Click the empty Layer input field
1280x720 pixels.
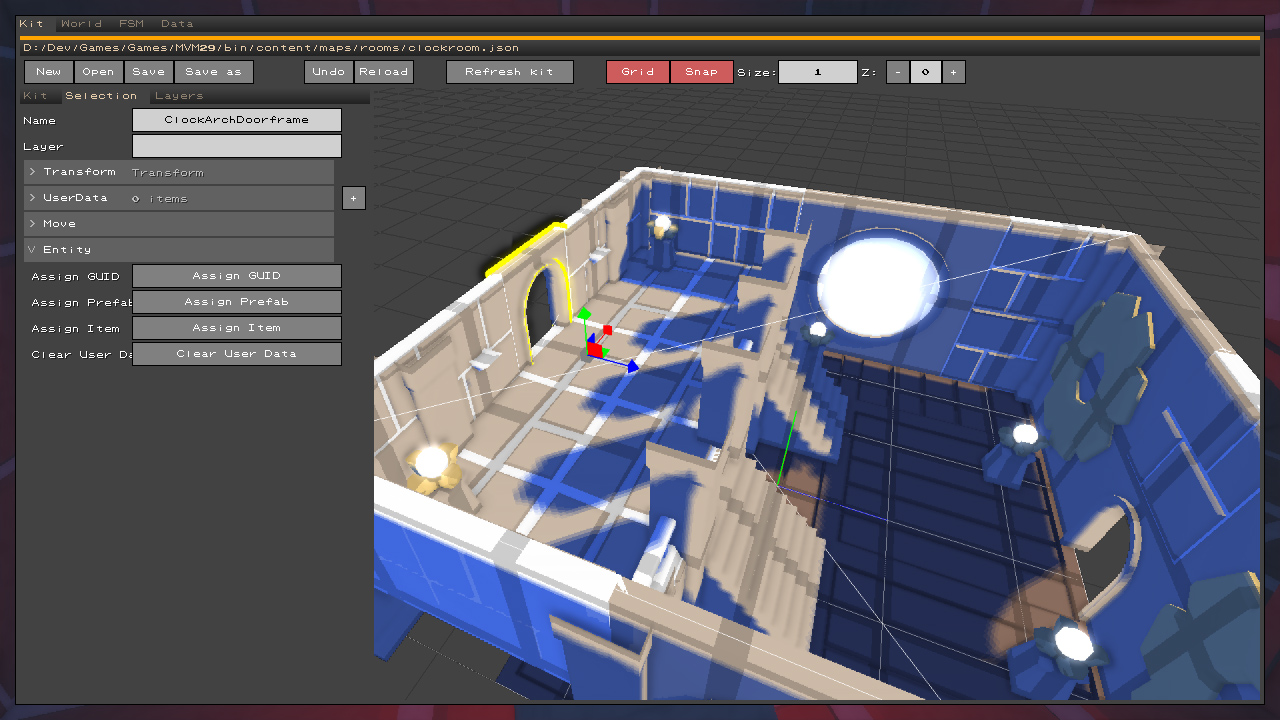pyautogui.click(x=237, y=146)
